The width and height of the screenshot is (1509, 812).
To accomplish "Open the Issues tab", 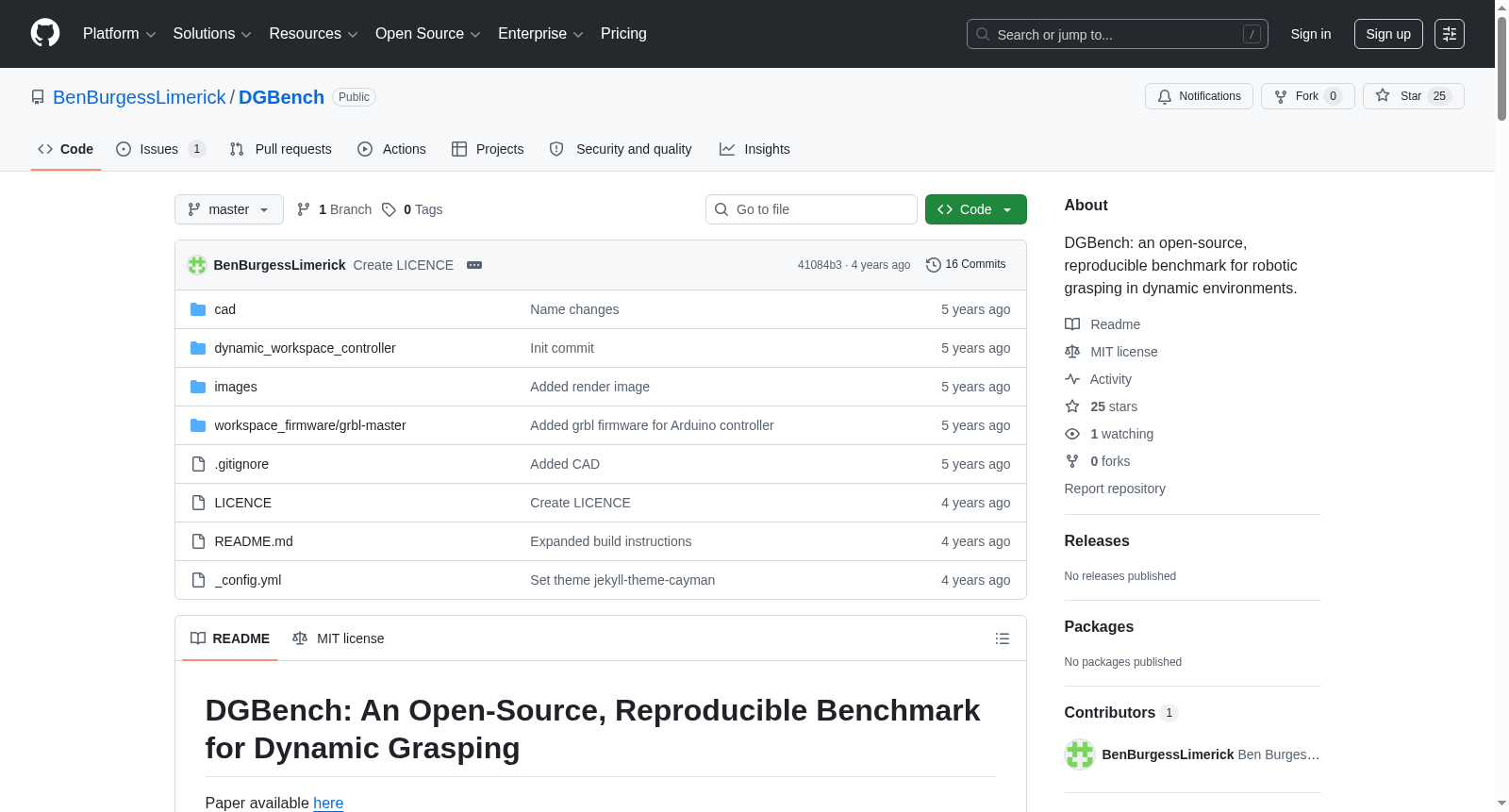I will click(160, 149).
